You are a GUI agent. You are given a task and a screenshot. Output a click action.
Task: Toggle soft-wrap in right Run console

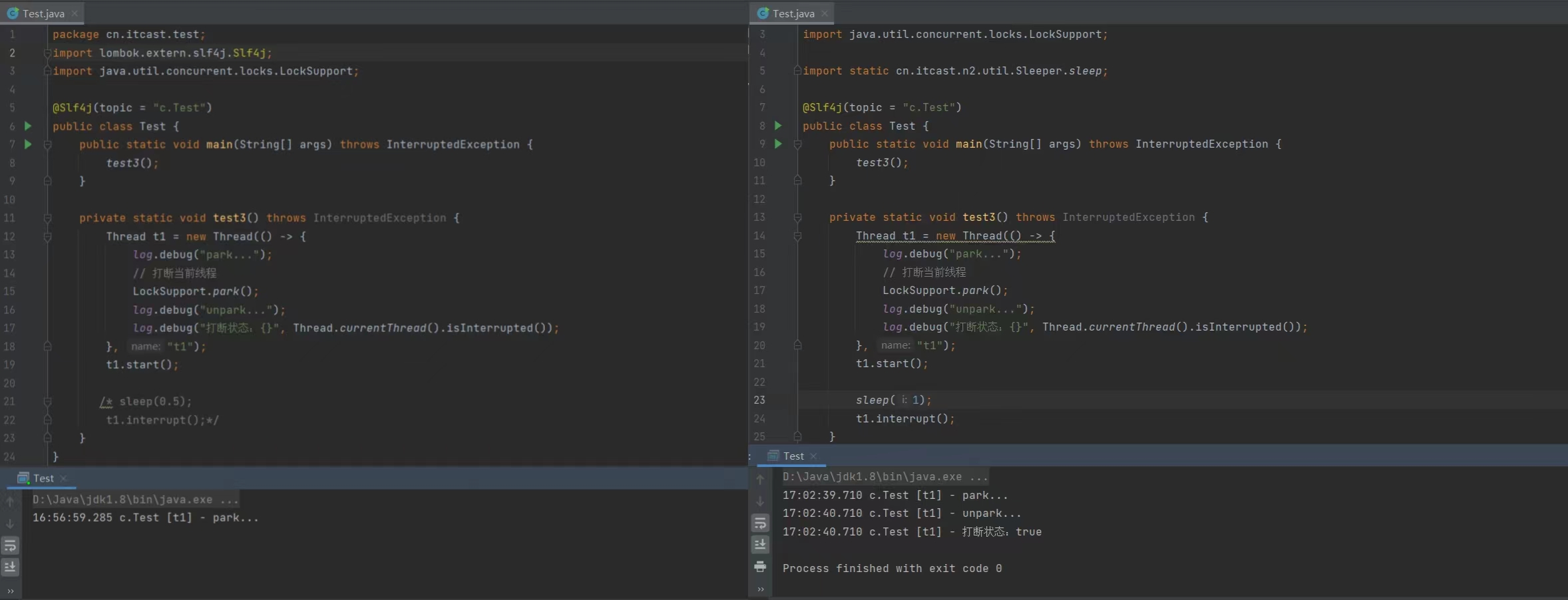pos(760,523)
